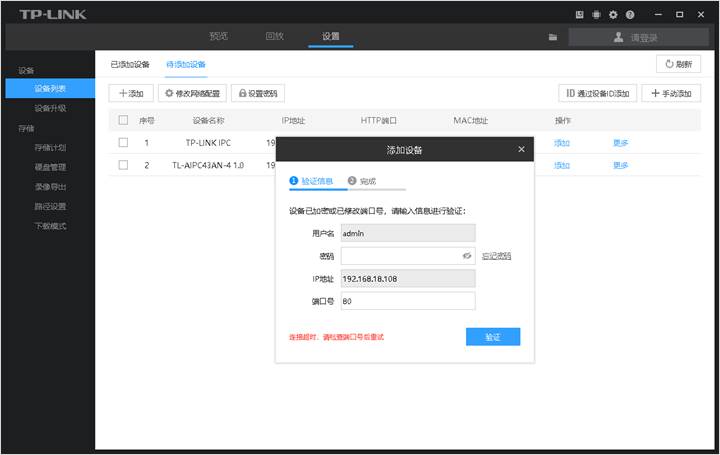Click the first icon in title bar
The height and width of the screenshot is (455, 720).
(x=579, y=14)
